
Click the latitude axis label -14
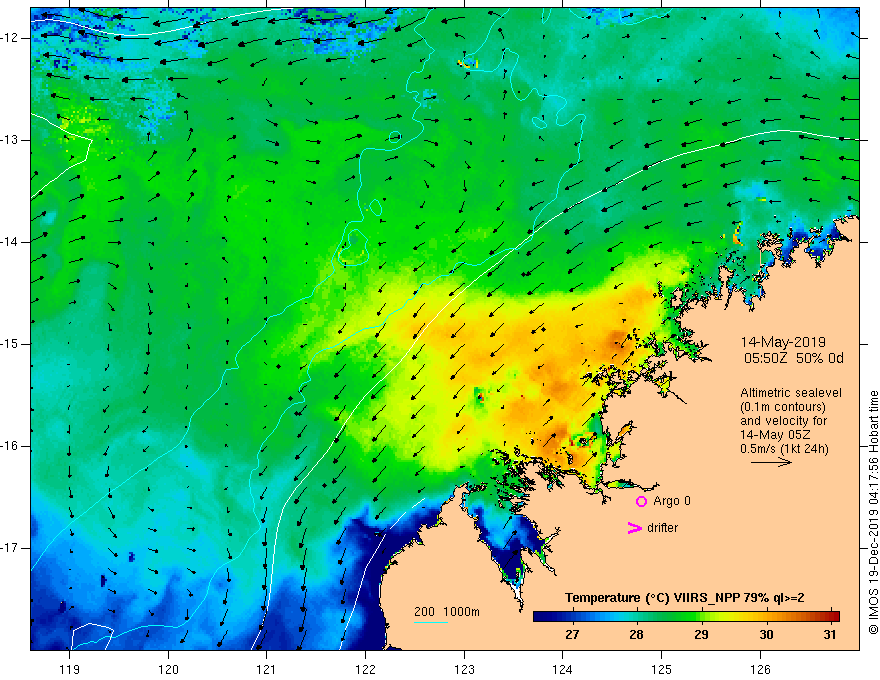(x=10, y=242)
